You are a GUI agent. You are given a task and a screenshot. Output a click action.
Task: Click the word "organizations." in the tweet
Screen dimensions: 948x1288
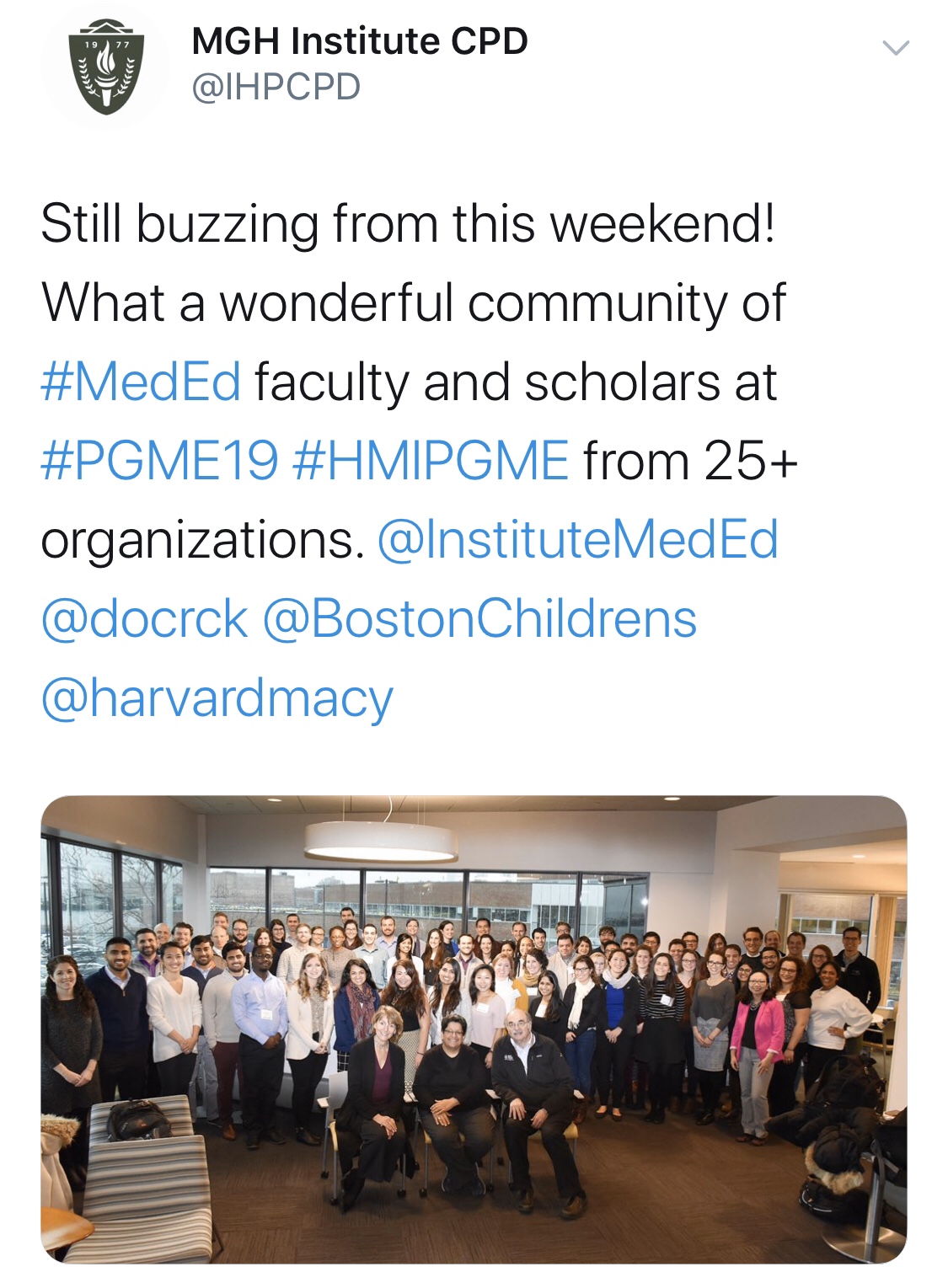tap(202, 540)
